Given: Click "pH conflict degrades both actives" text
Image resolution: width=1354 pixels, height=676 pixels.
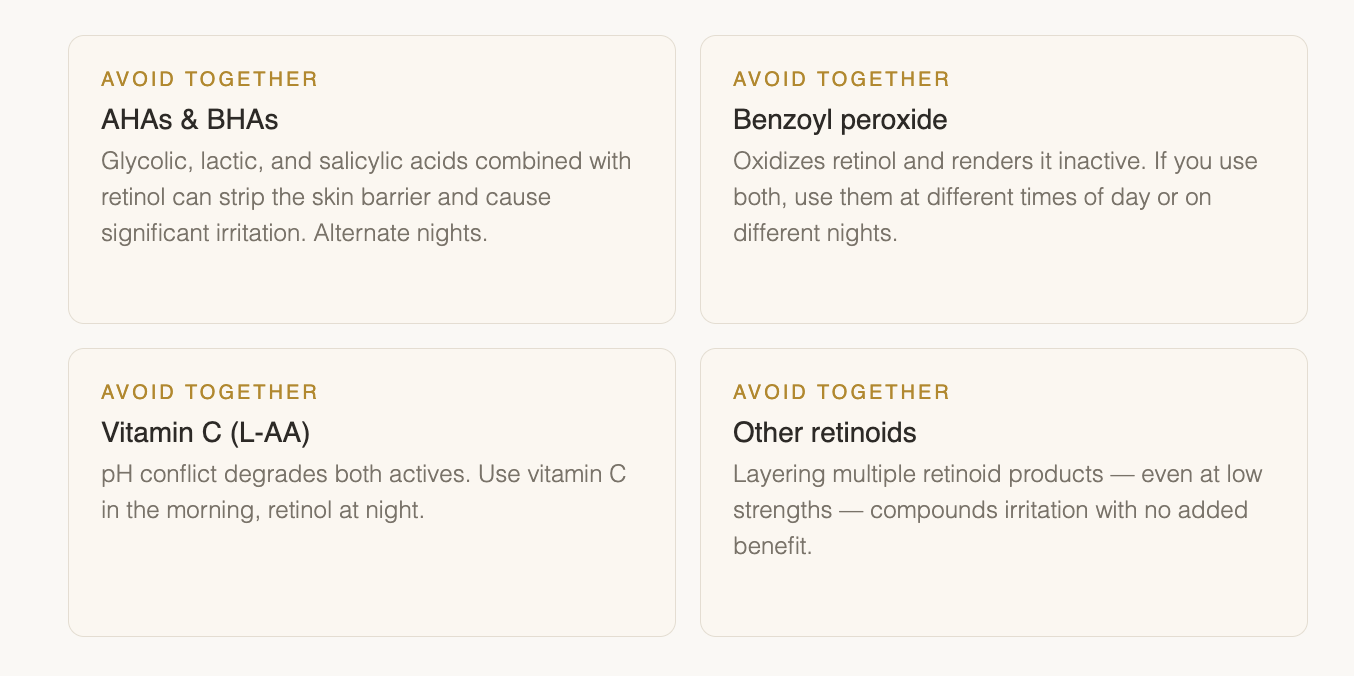Looking at the screenshot, I should [x=286, y=474].
